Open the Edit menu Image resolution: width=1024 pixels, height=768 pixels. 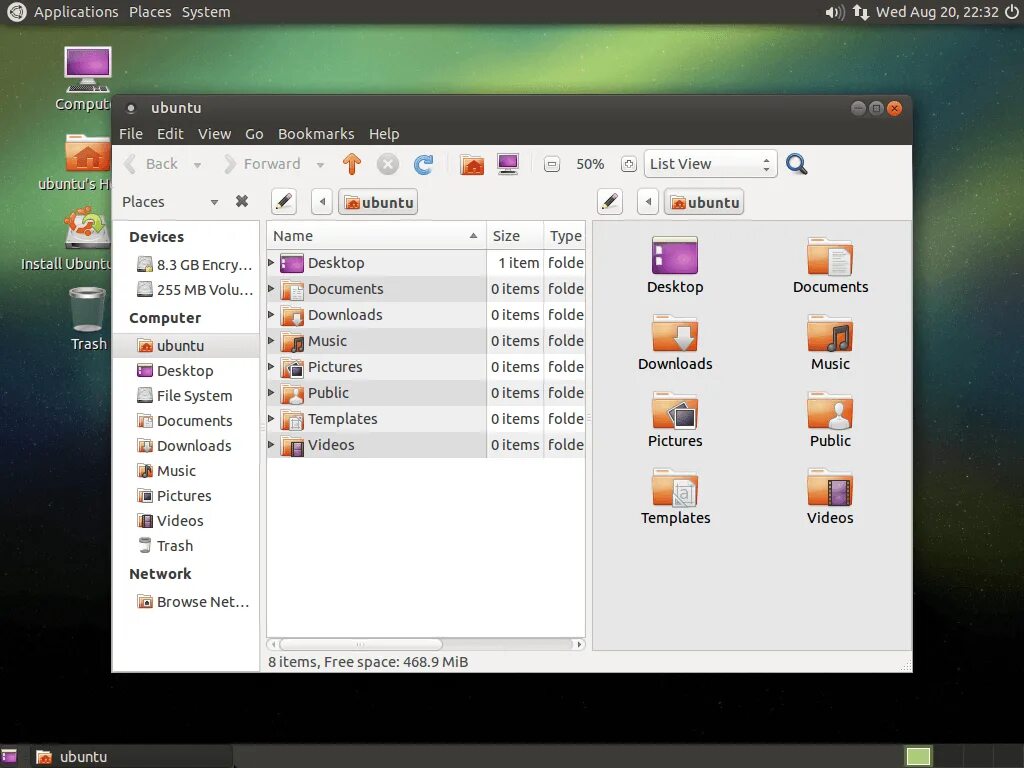(170, 134)
